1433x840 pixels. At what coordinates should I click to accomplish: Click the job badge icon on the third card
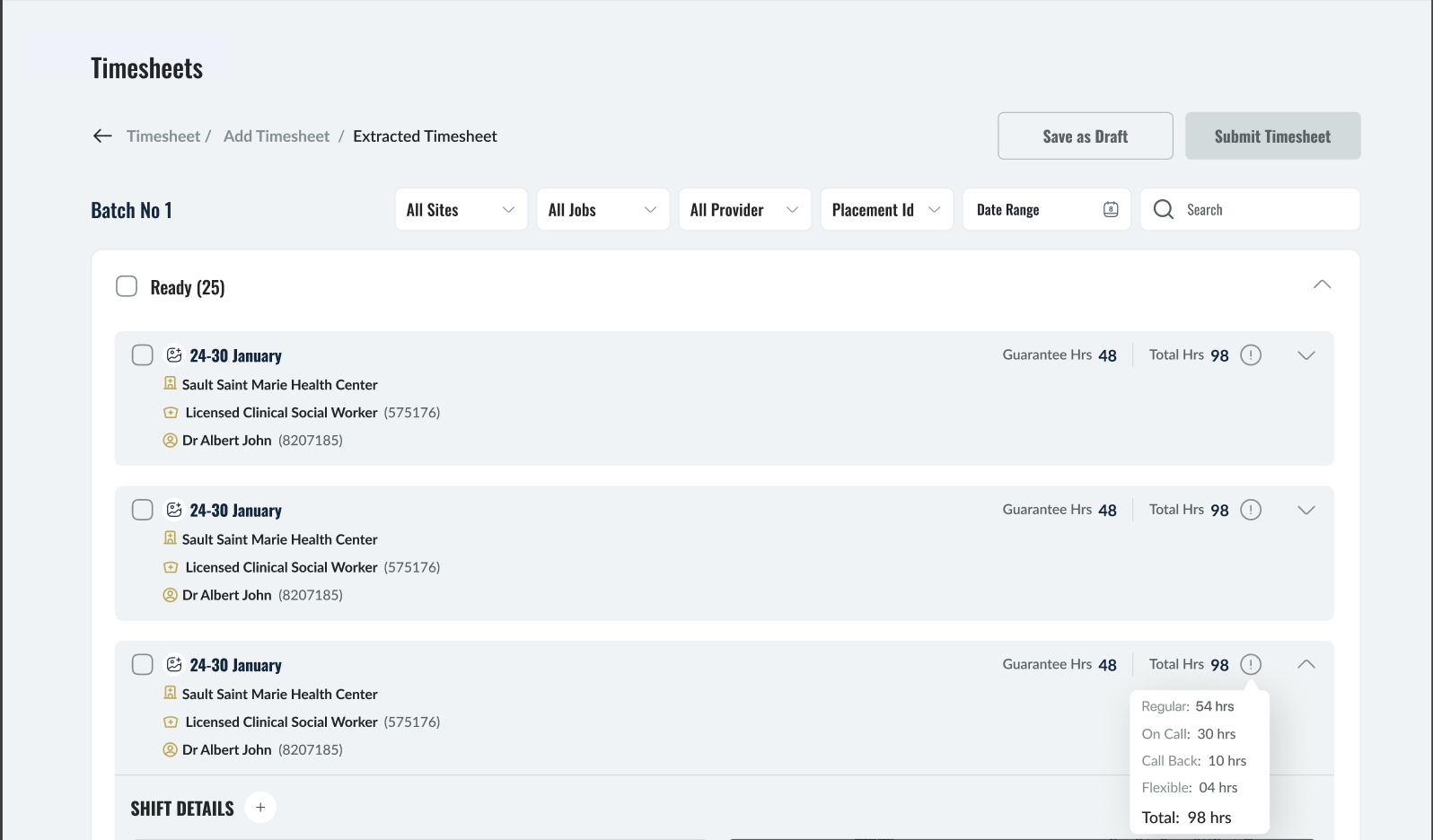point(171,722)
